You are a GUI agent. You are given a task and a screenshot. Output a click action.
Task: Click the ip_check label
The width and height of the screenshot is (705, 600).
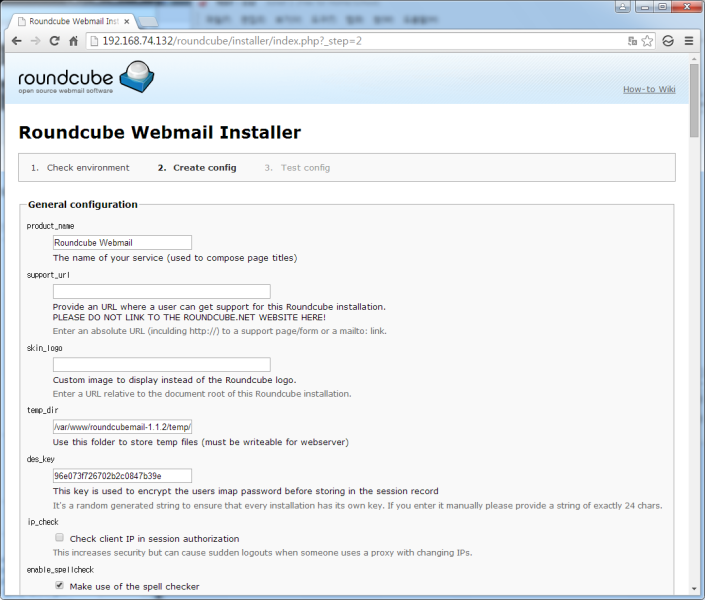[43, 522]
